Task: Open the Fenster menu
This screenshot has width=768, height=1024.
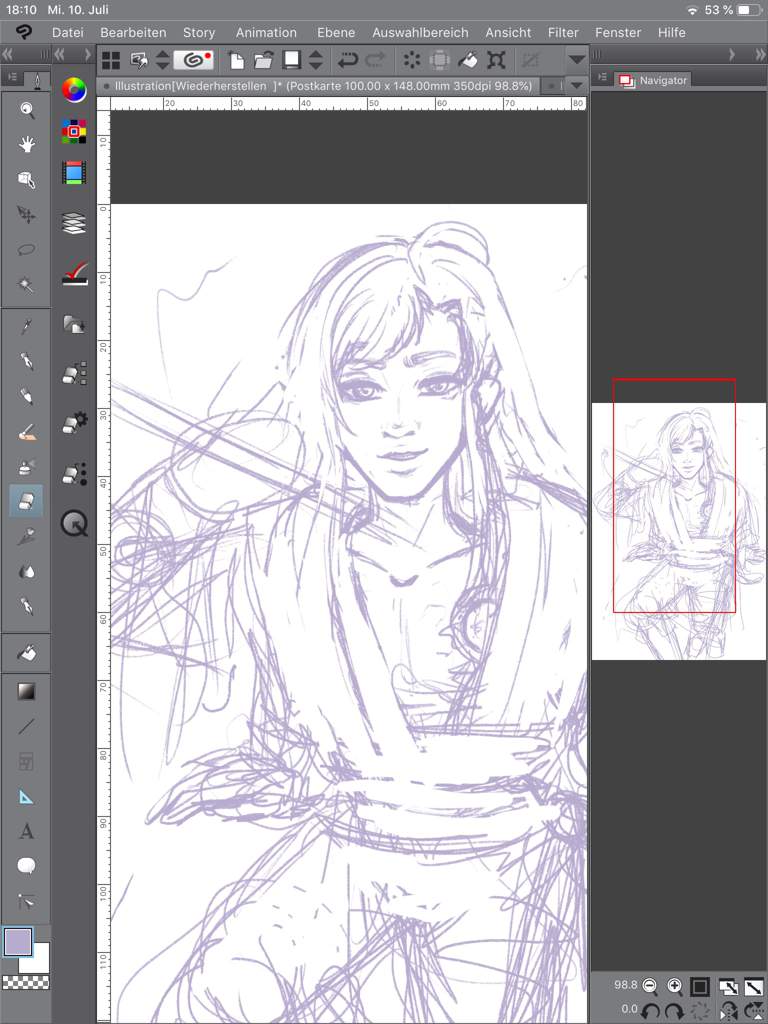Action: (x=618, y=32)
